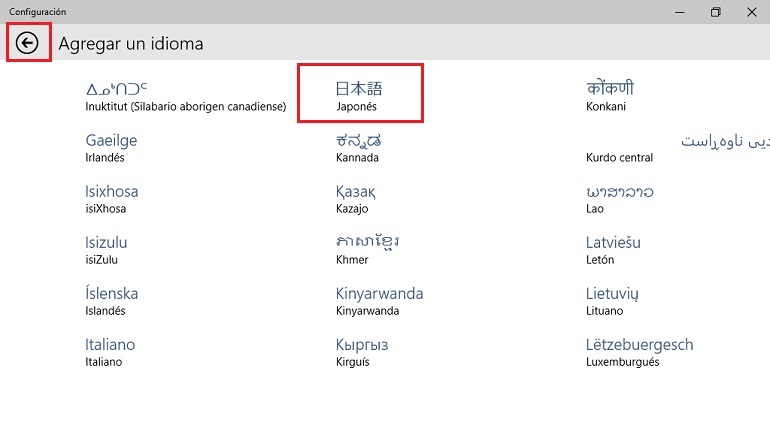The height and width of the screenshot is (428, 770).
Task: Select Gaeilge Irlandés language
Action: [111, 148]
